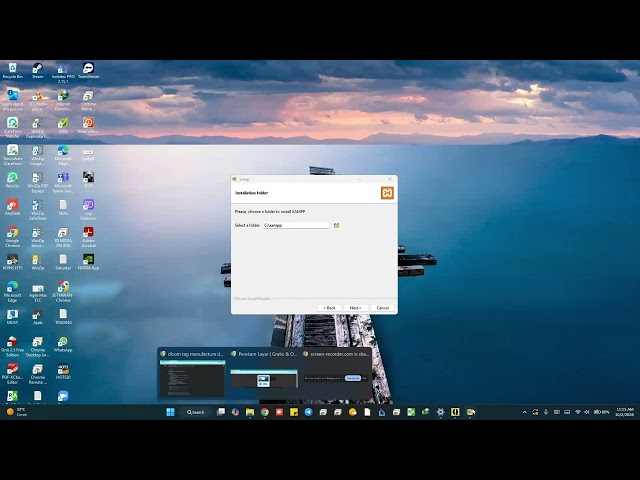
Task: Click the taskbar Search box
Action: click(x=196, y=412)
